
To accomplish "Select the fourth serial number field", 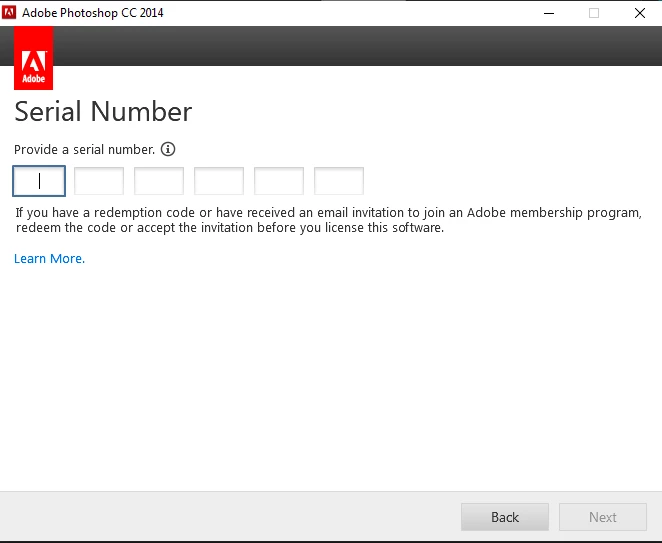I will (219, 181).
